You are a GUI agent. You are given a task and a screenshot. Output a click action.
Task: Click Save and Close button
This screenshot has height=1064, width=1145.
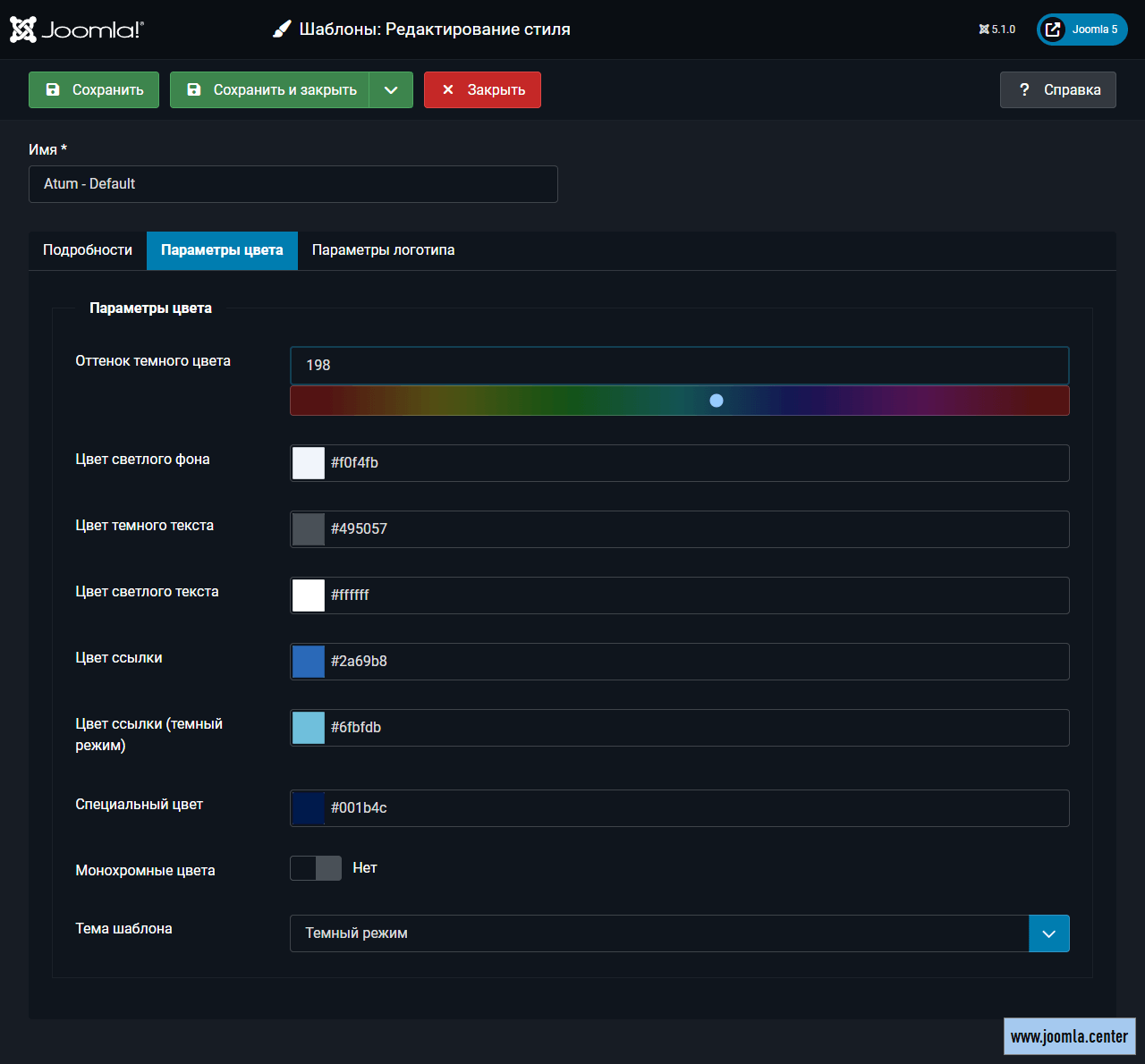point(270,90)
